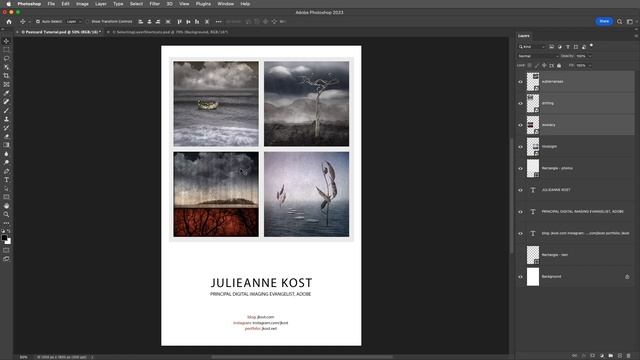Open the Layers panel flyout menu
The image size is (640, 360).
[636, 36]
